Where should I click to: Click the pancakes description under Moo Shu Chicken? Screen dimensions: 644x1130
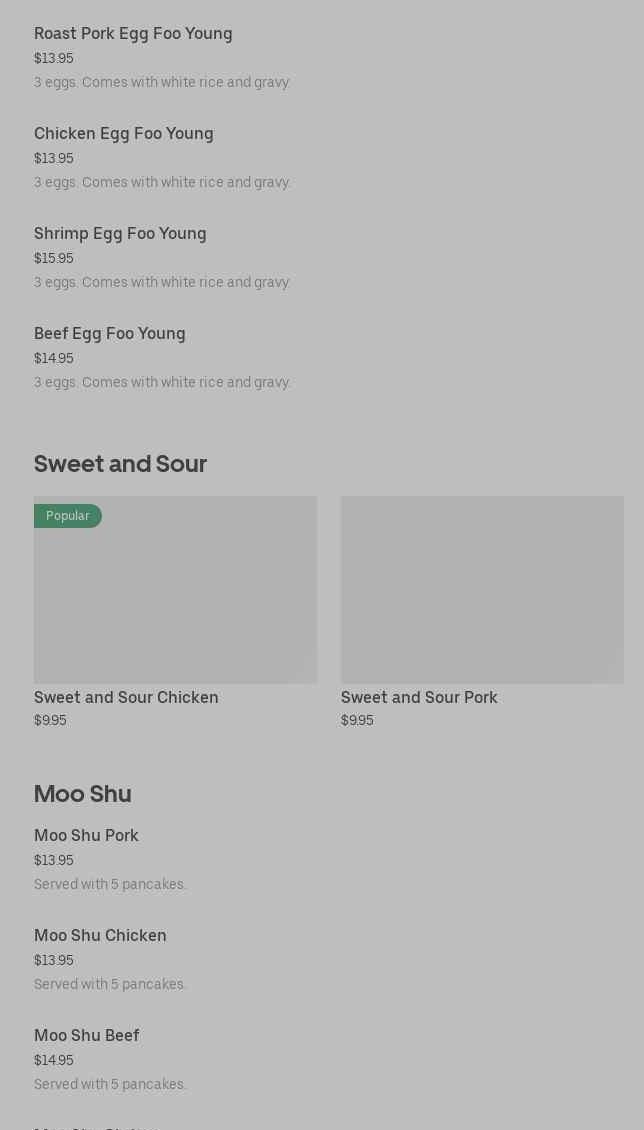point(110,985)
